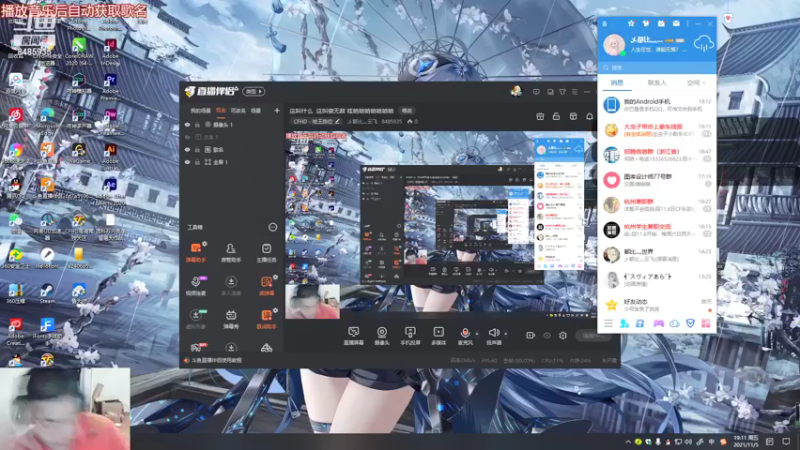This screenshot has height=450, width=800.
Task: Open the 房管助手 tool
Action: click(231, 253)
